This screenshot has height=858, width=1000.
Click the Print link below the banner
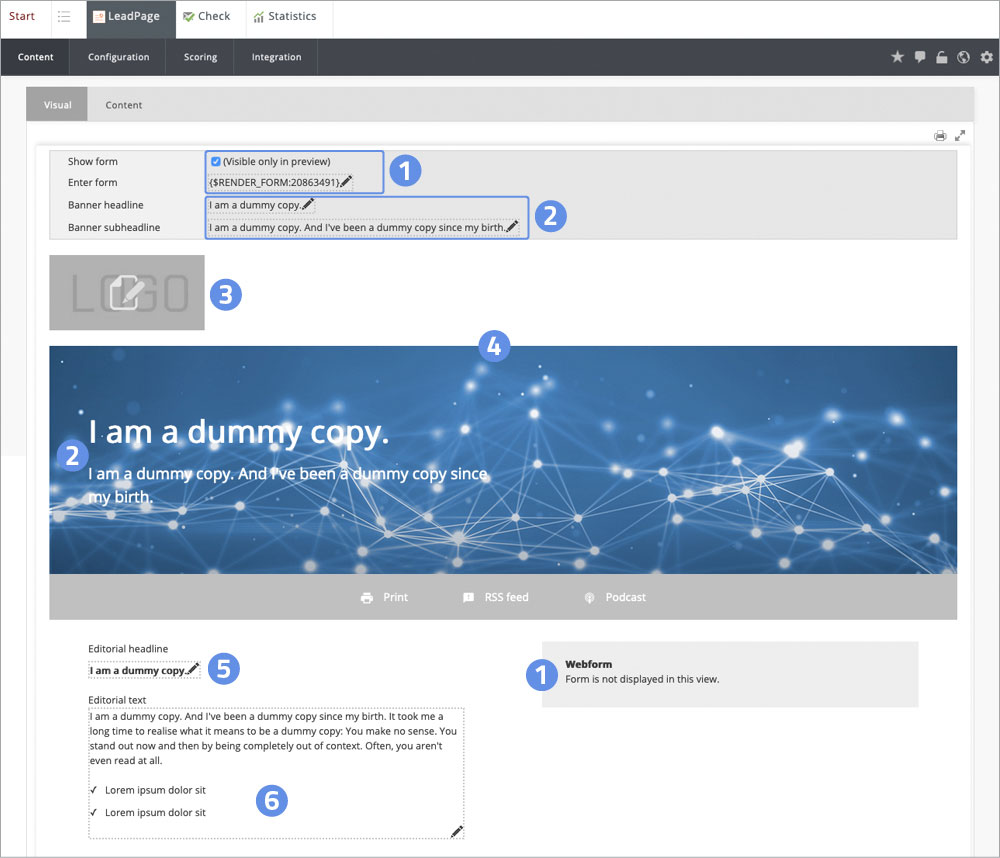[385, 597]
